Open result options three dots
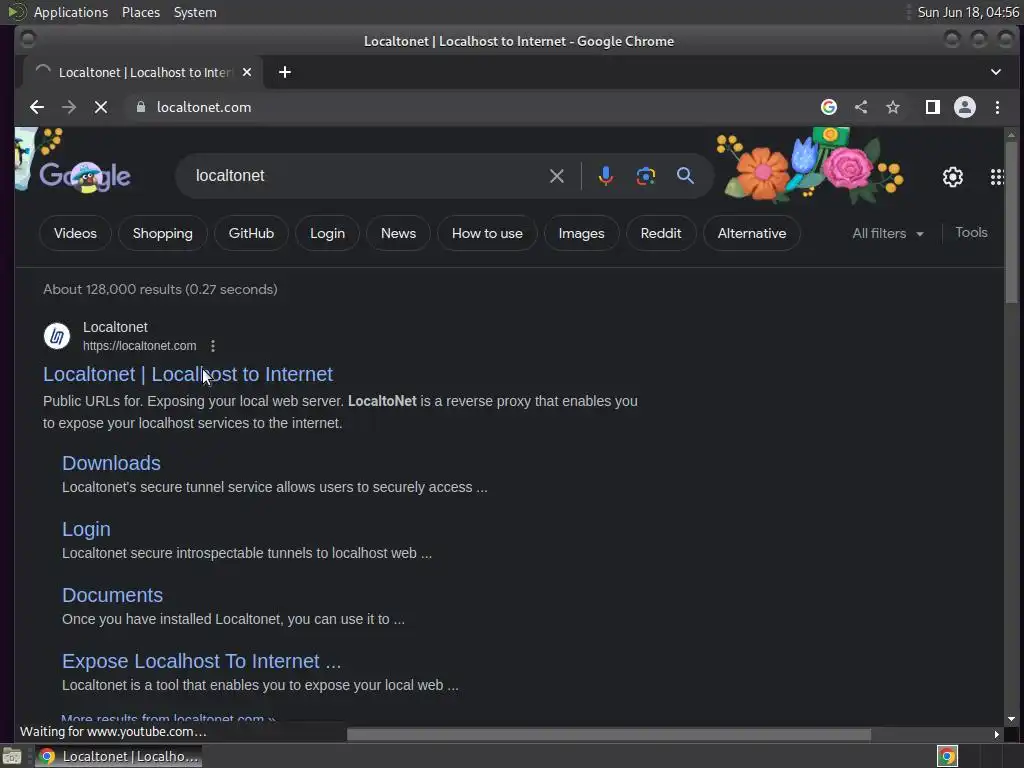Viewport: 1024px width, 768px height. [x=213, y=346]
